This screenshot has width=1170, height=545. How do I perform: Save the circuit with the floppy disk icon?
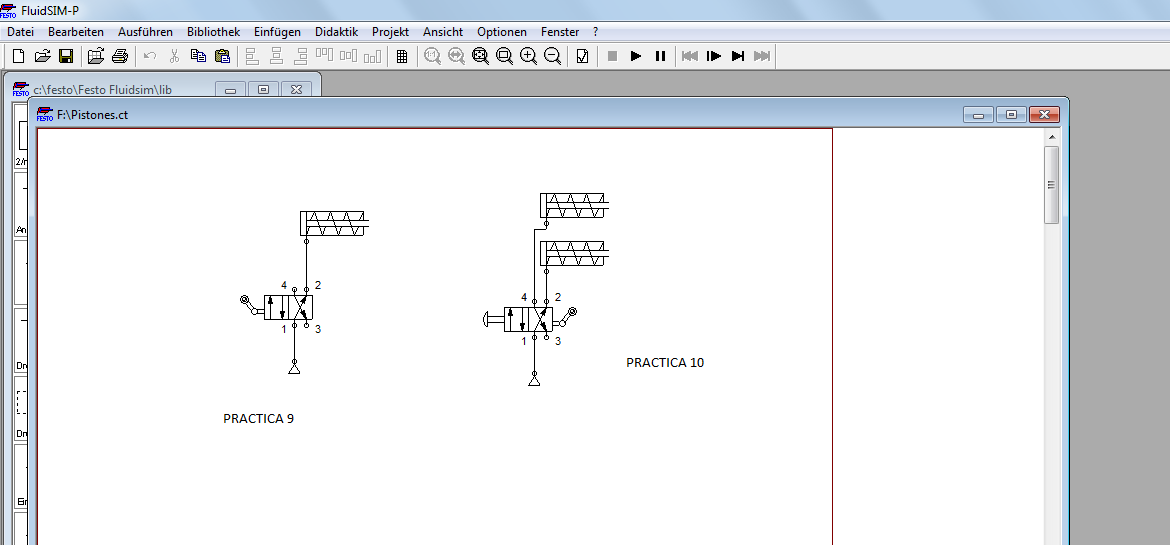click(x=66, y=56)
